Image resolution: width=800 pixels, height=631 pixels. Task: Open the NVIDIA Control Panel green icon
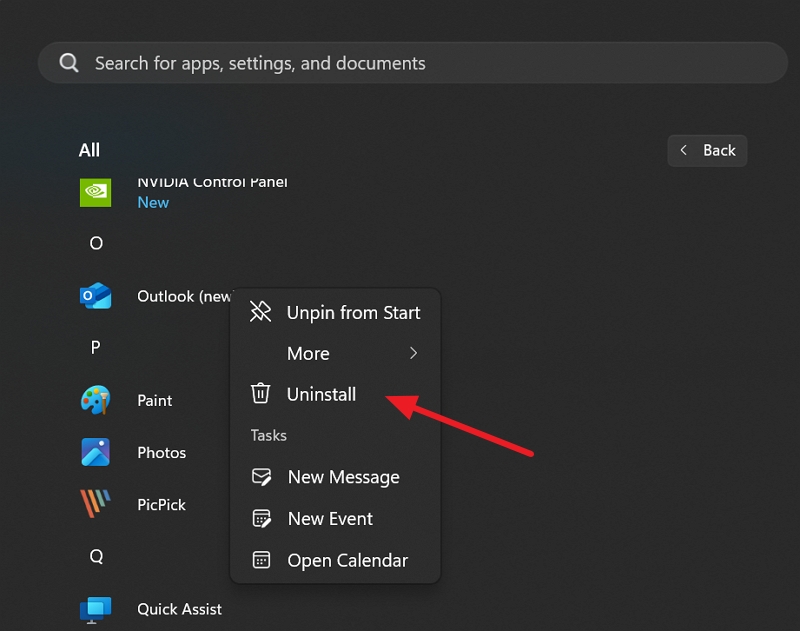(x=95, y=193)
